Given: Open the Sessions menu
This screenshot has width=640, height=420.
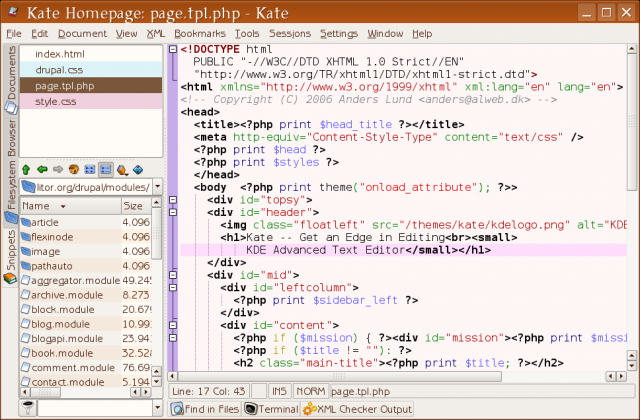Looking at the screenshot, I should (x=290, y=33).
